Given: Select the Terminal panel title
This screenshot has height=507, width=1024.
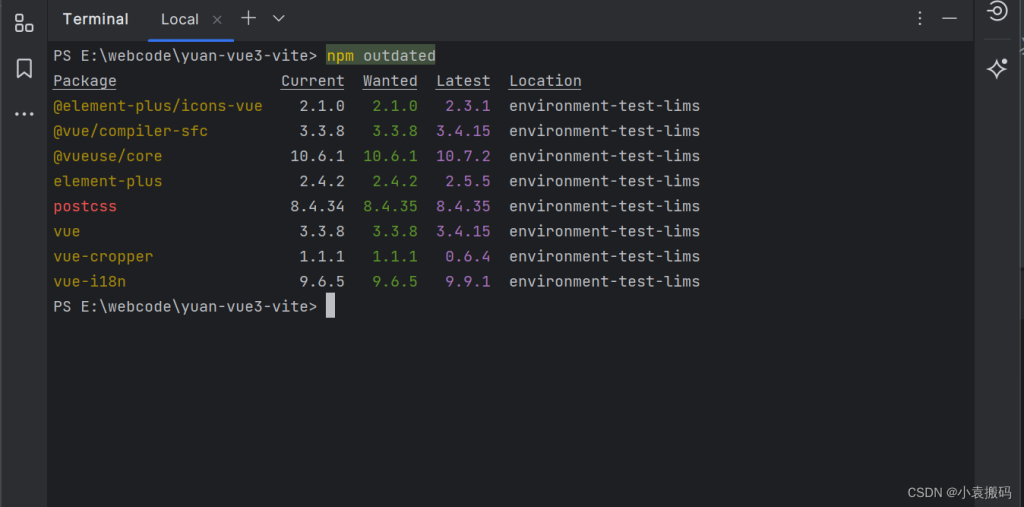Looking at the screenshot, I should [95, 19].
